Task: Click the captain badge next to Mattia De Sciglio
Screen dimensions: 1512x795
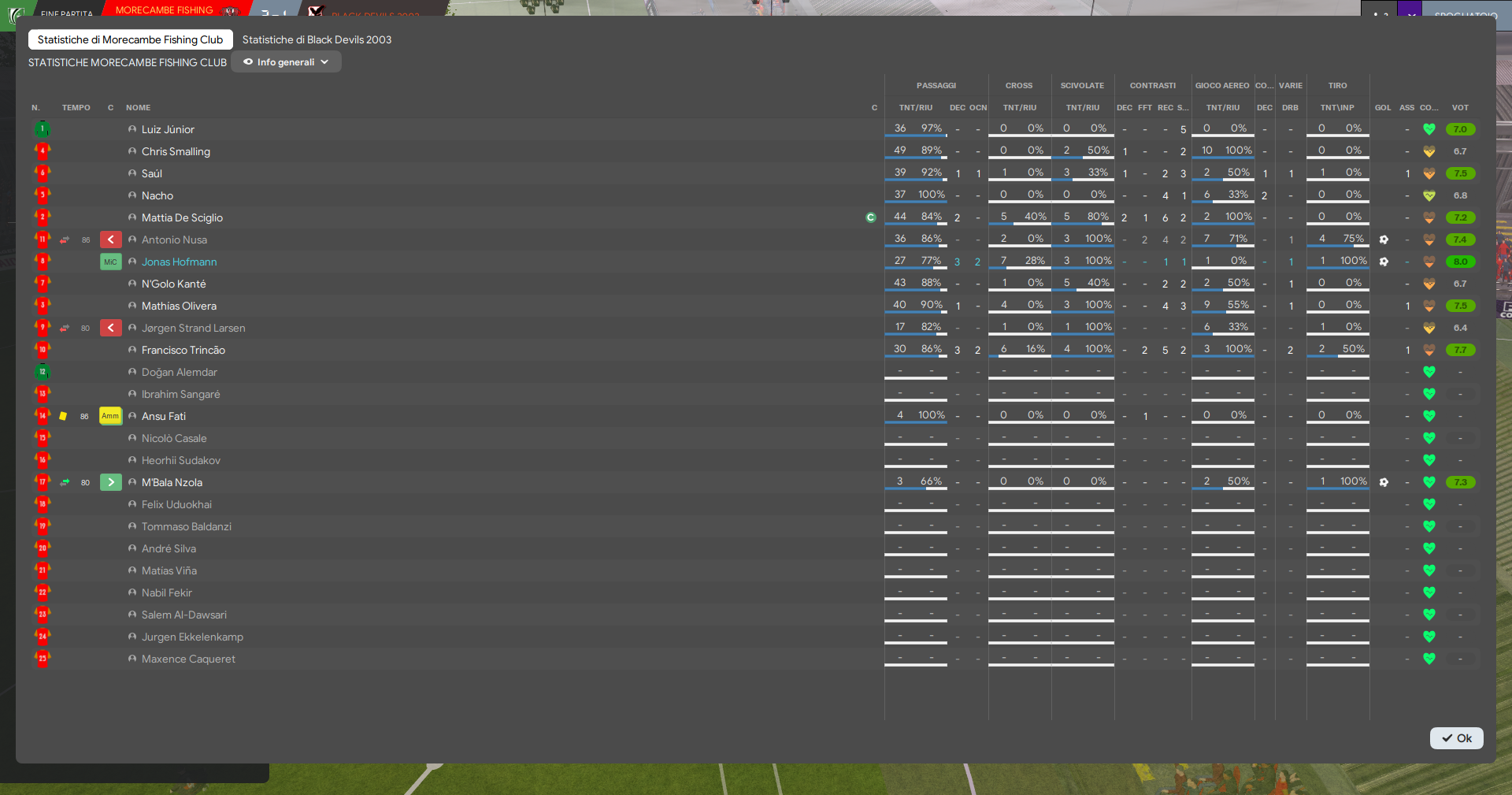Action: tap(871, 217)
